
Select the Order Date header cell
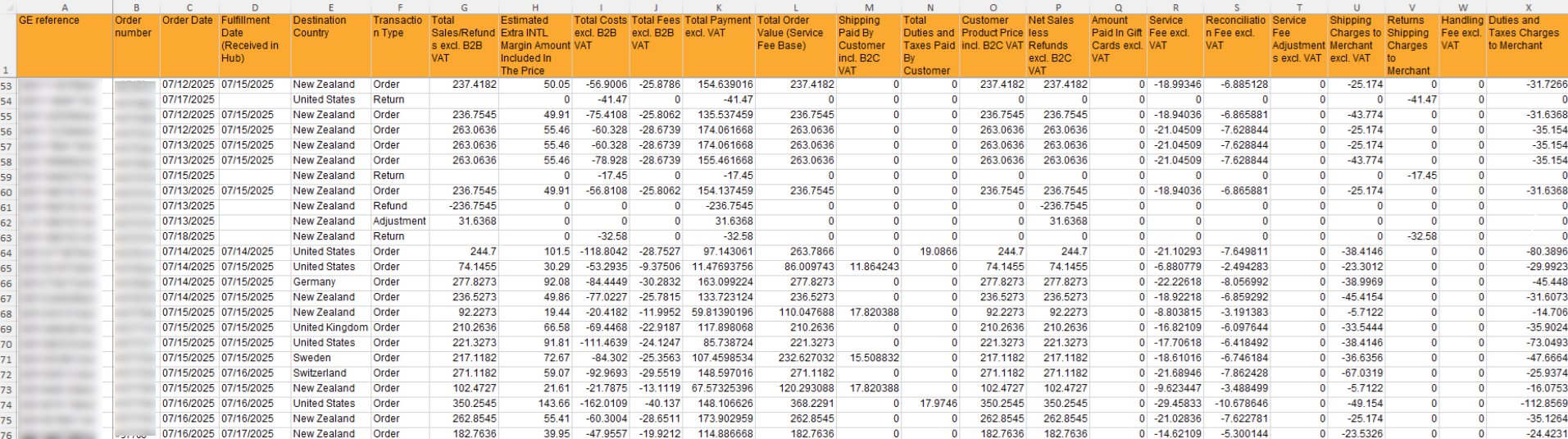tap(189, 45)
